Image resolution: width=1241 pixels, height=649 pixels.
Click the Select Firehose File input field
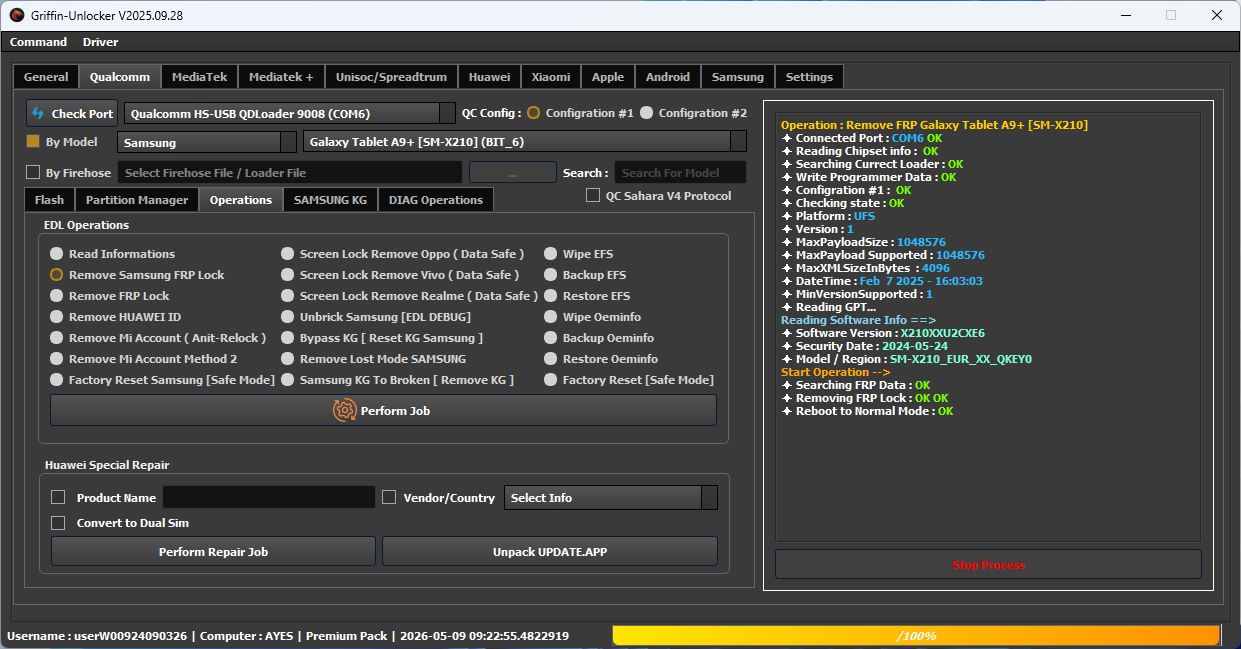coord(290,172)
